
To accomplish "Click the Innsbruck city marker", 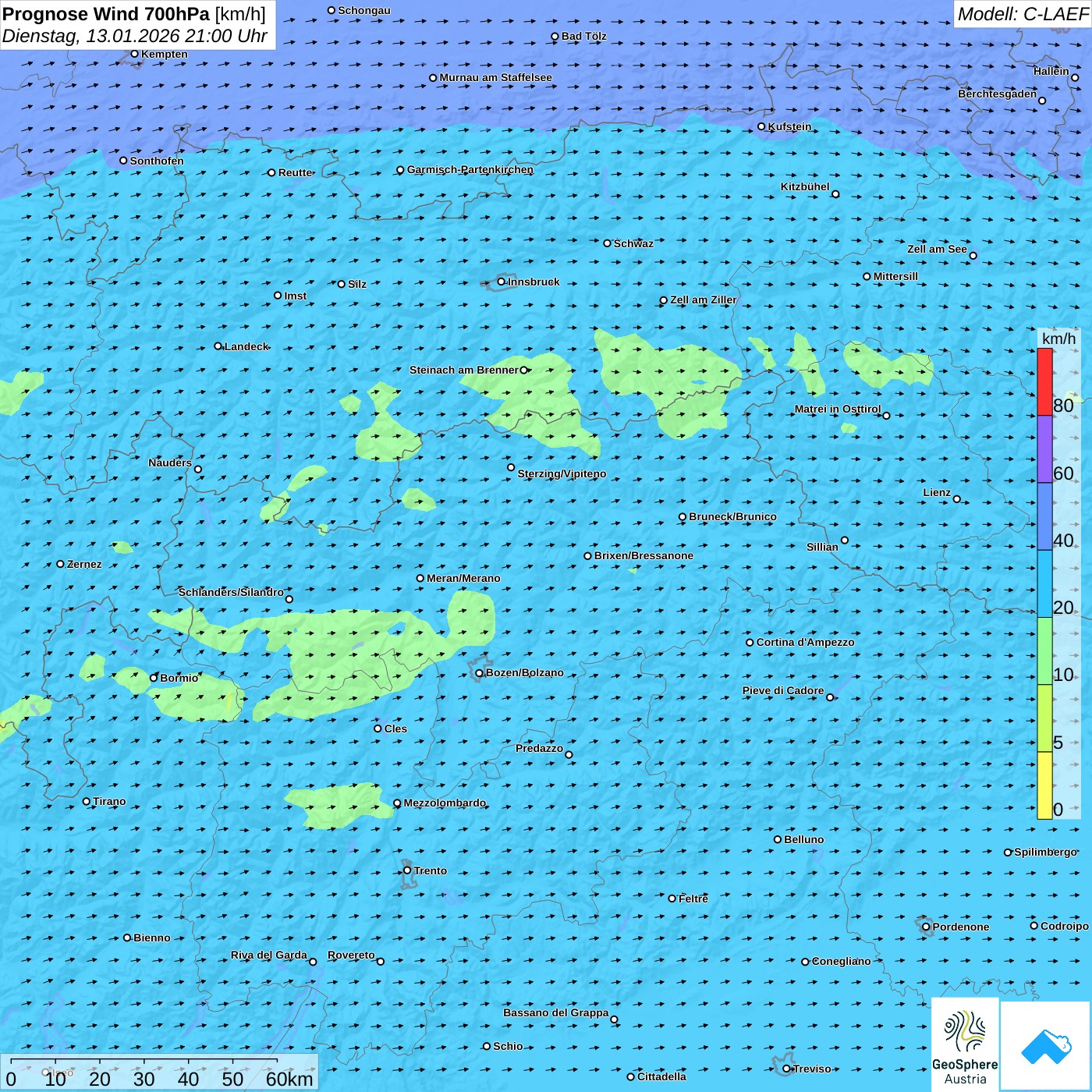I will (x=502, y=282).
